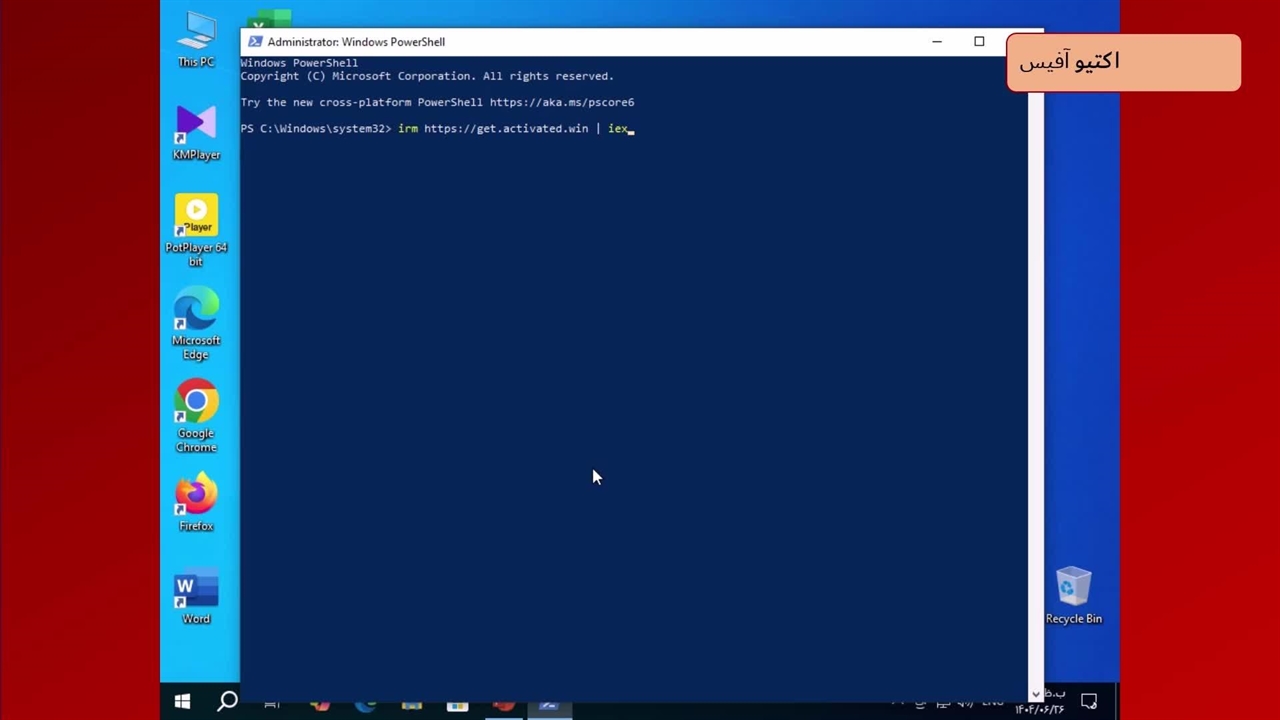Maximize the Administrator PowerShell window
The height and width of the screenshot is (720, 1280).
[x=979, y=42]
